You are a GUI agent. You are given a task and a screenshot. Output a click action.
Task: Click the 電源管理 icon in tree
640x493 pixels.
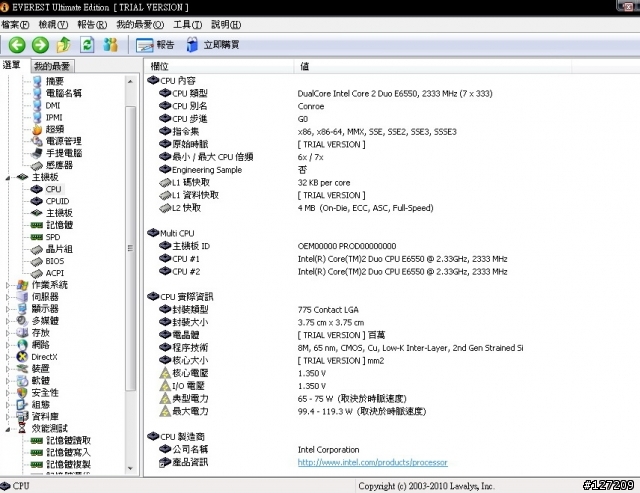(37, 141)
